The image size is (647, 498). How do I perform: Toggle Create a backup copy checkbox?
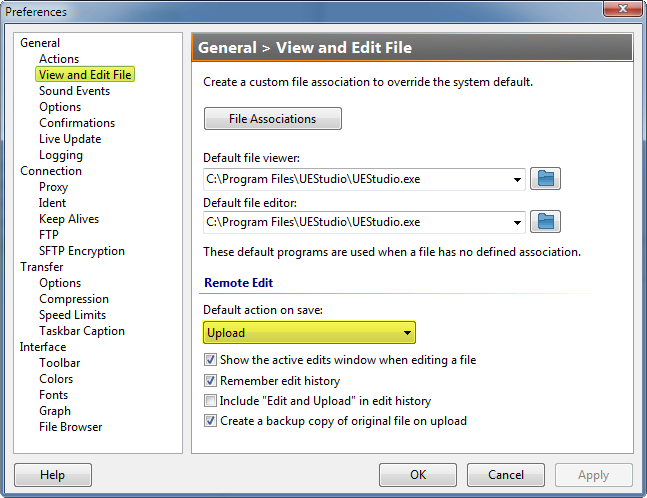(210, 421)
